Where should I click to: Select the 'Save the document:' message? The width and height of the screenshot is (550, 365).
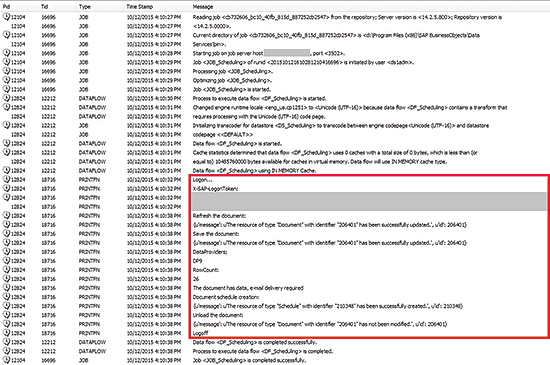(216, 234)
